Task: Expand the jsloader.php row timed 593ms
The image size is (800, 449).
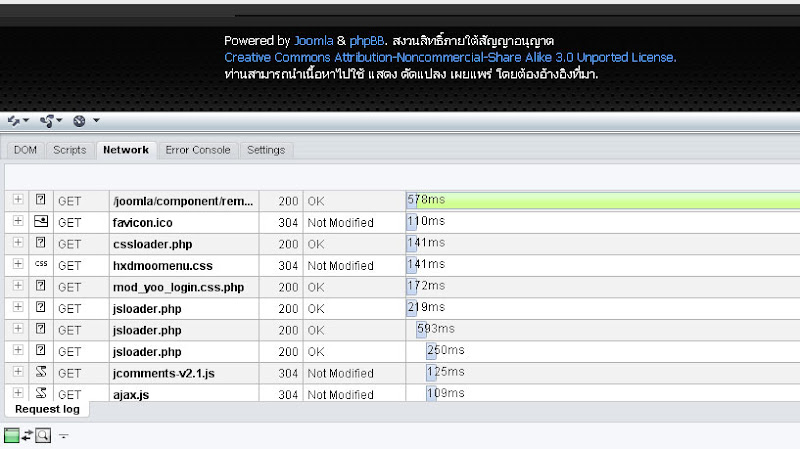Action: tap(18, 329)
